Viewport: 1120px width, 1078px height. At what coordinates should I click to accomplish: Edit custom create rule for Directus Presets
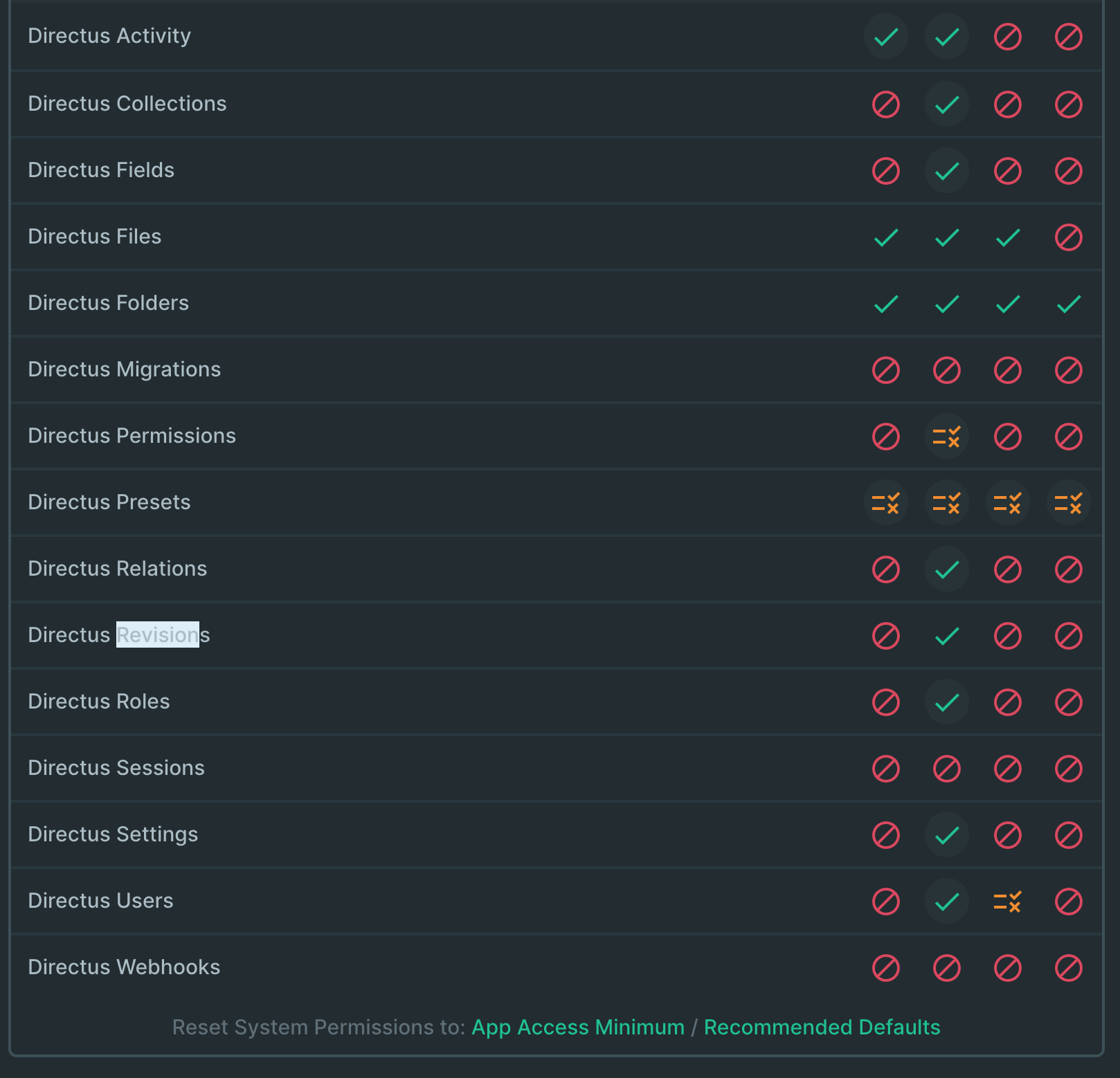click(886, 502)
